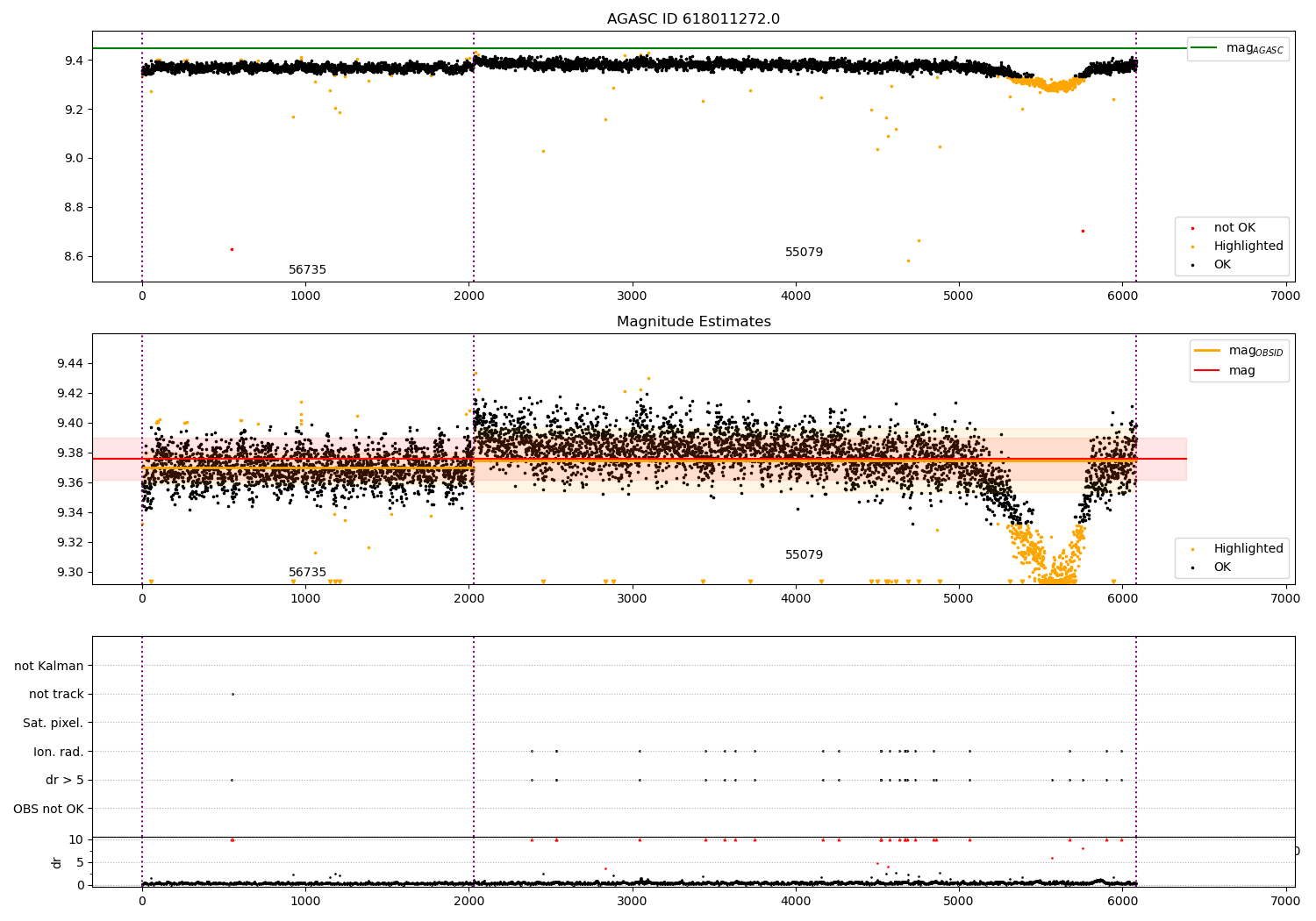Viewport: 1316px width, 921px height.
Task: Click the '6000' x tick under the top plot
Action: point(1122,296)
